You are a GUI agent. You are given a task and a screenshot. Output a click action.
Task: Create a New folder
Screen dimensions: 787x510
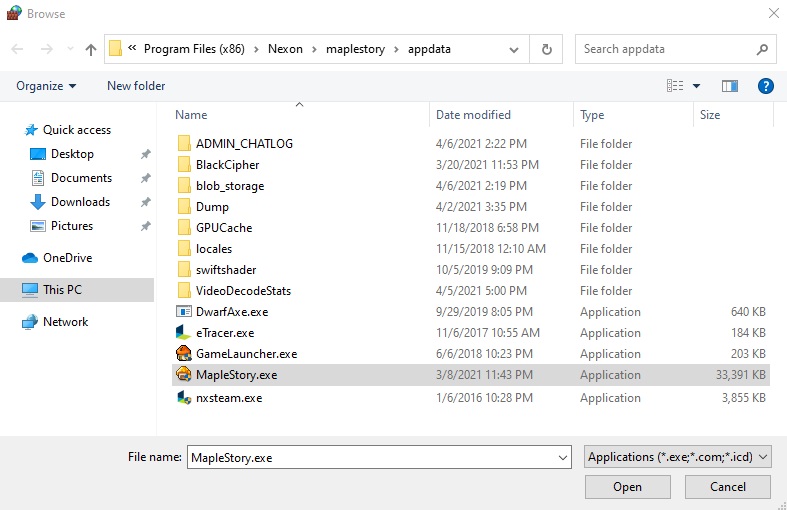(x=136, y=86)
